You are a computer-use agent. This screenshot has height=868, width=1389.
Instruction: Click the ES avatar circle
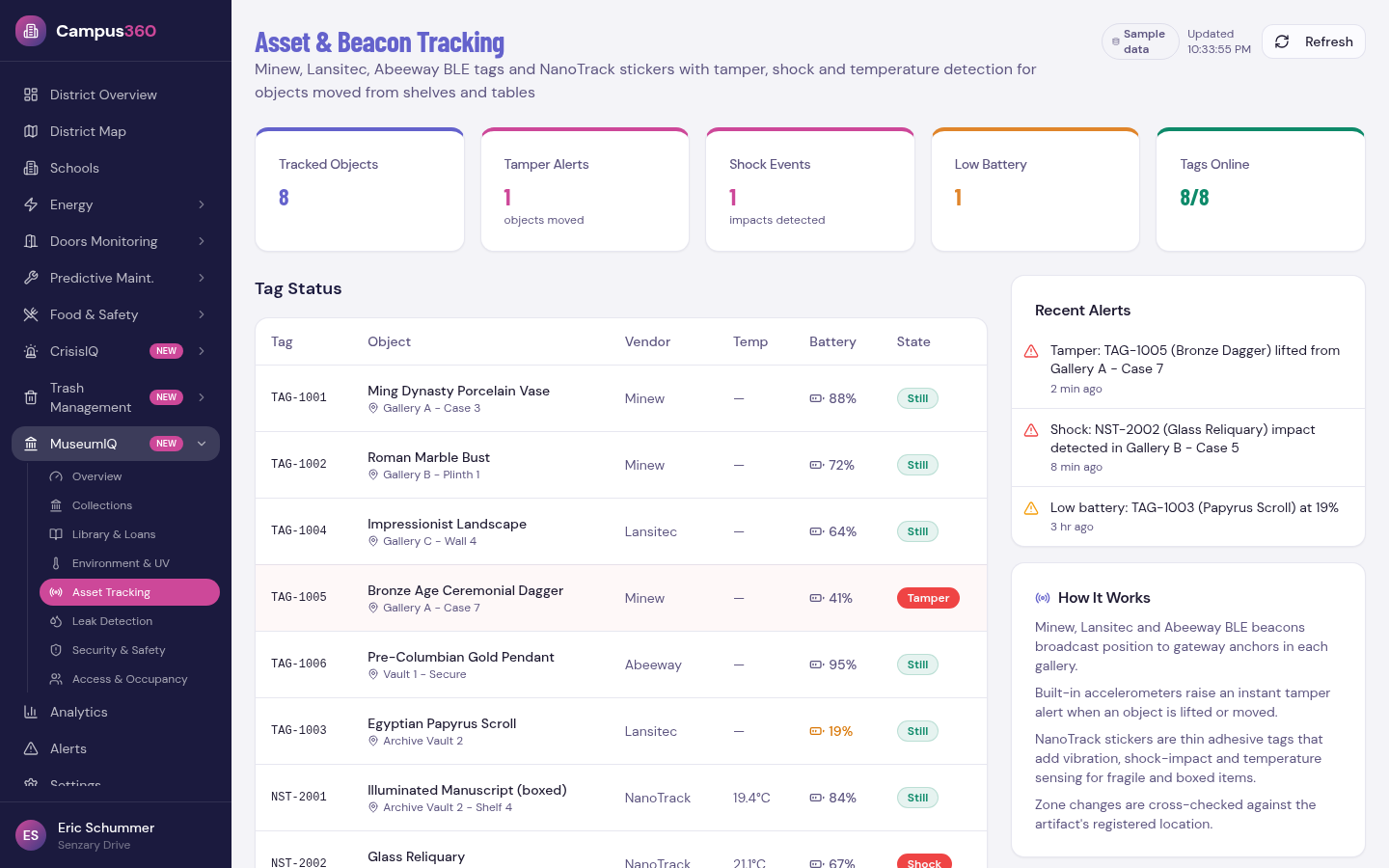(x=31, y=835)
